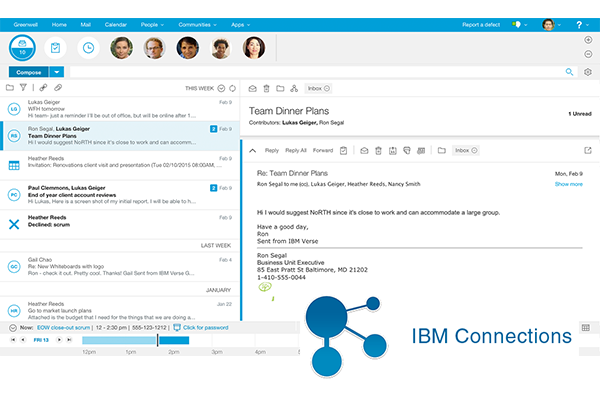Open the inbox circle showing 10 messages
The width and height of the screenshot is (600, 410).
click(x=22, y=48)
